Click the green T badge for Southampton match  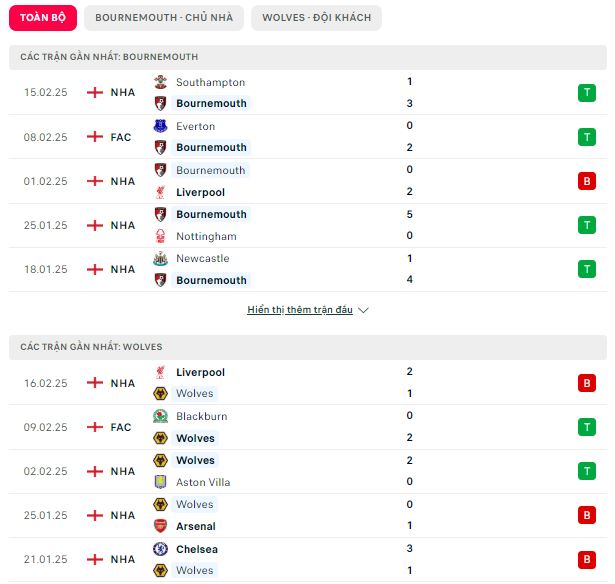pyautogui.click(x=586, y=93)
